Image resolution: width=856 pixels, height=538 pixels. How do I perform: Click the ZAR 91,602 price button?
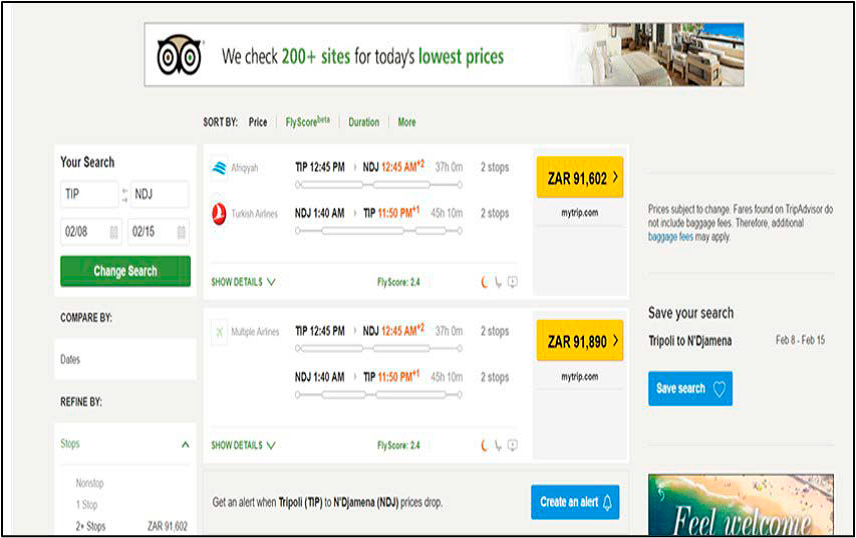pos(580,178)
